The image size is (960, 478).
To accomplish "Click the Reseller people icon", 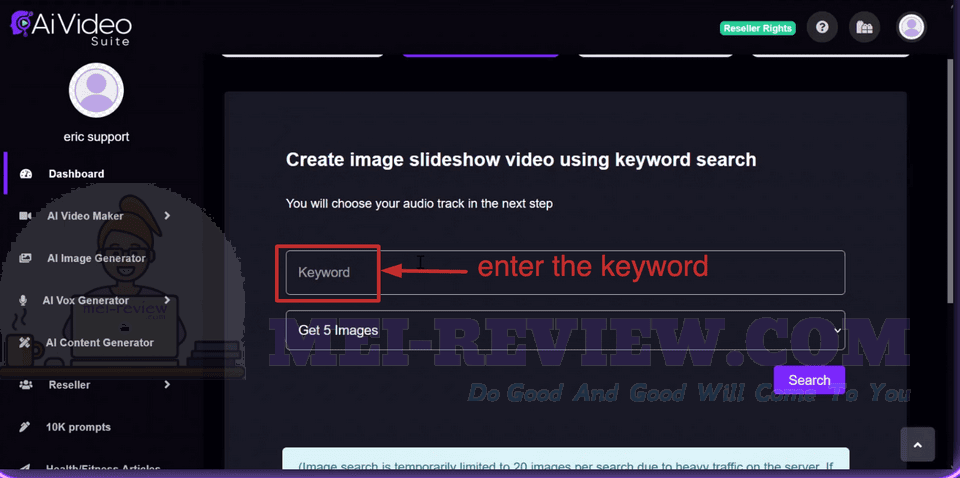I will [26, 385].
